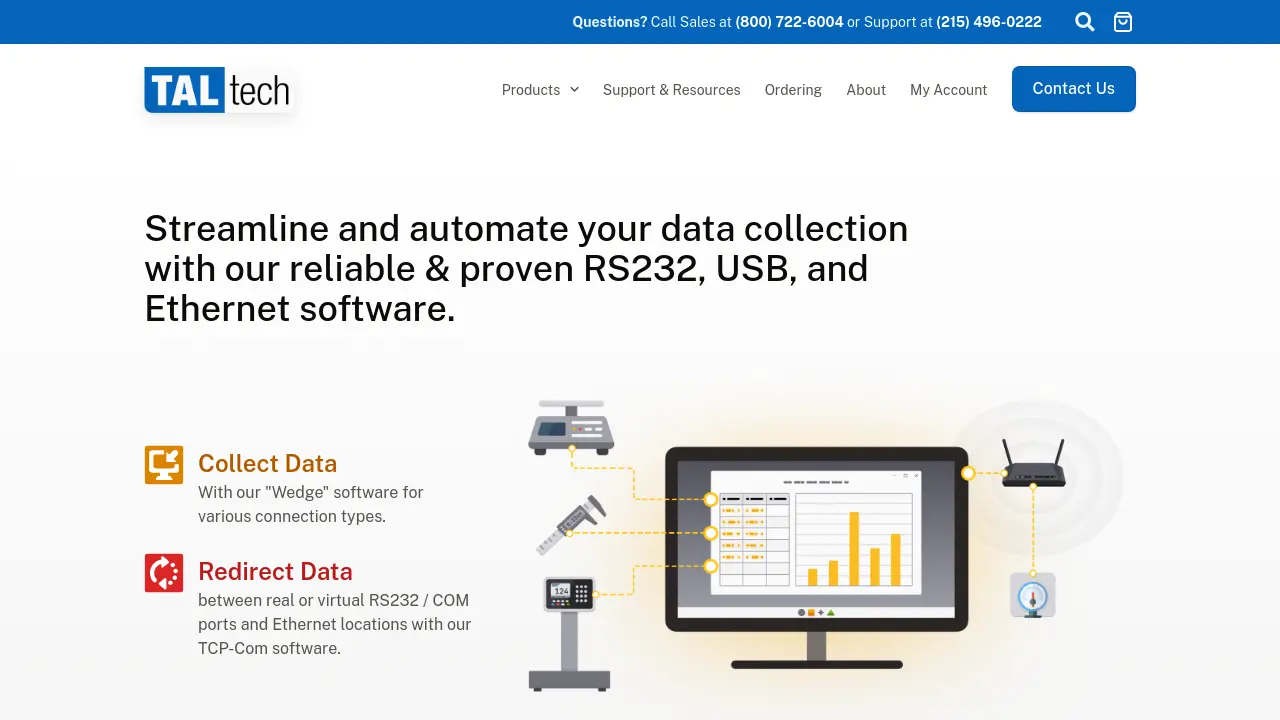Go to the Ordering page
Viewport: 1280px width, 720px height.
click(x=793, y=90)
